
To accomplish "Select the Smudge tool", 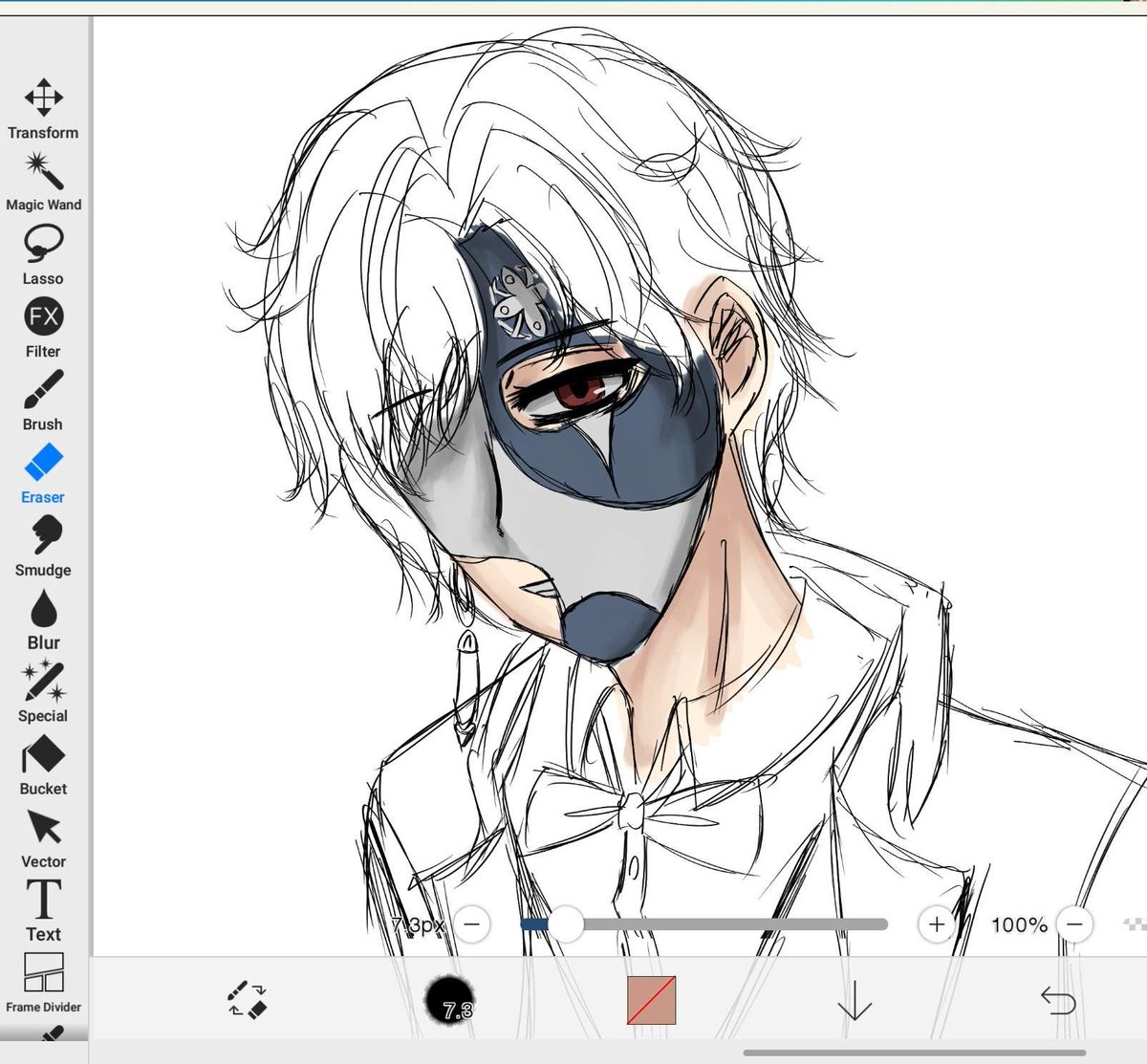I will (x=43, y=547).
